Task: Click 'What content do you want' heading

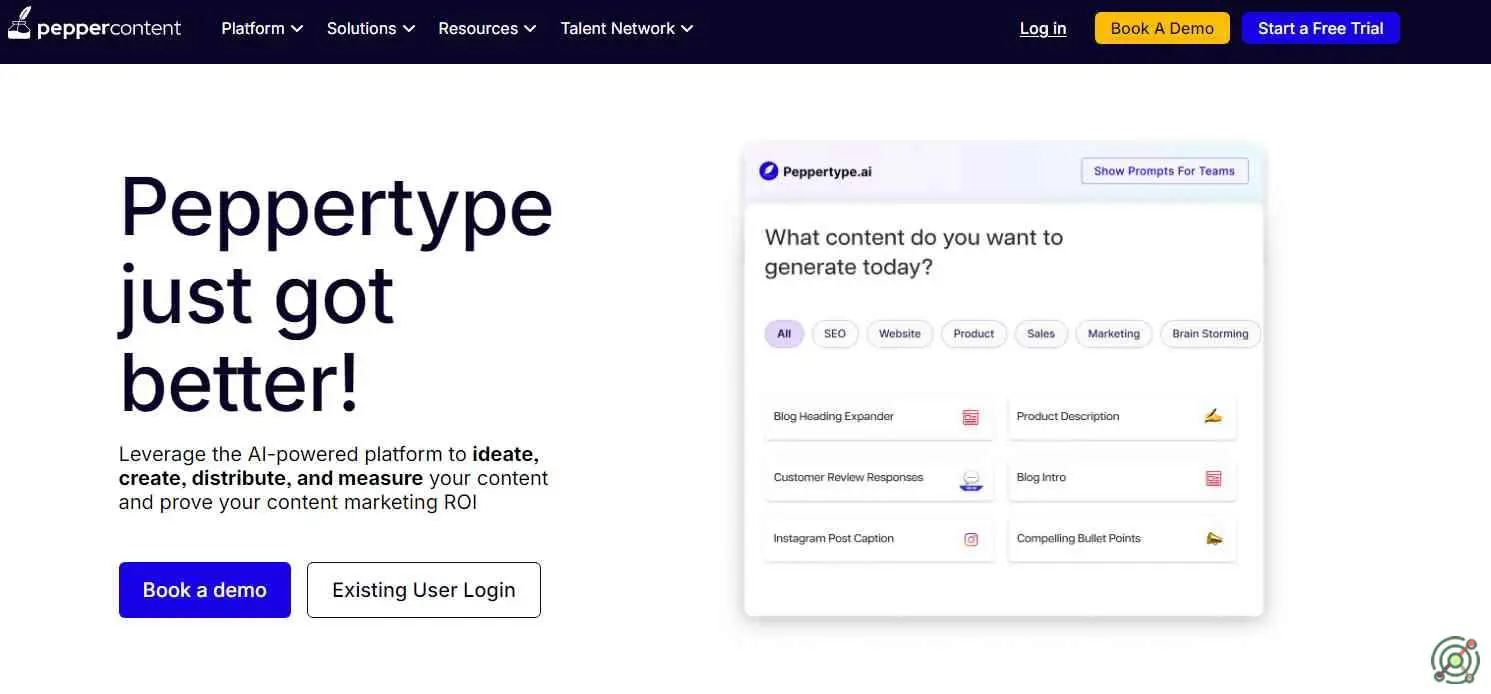Action: click(x=914, y=252)
